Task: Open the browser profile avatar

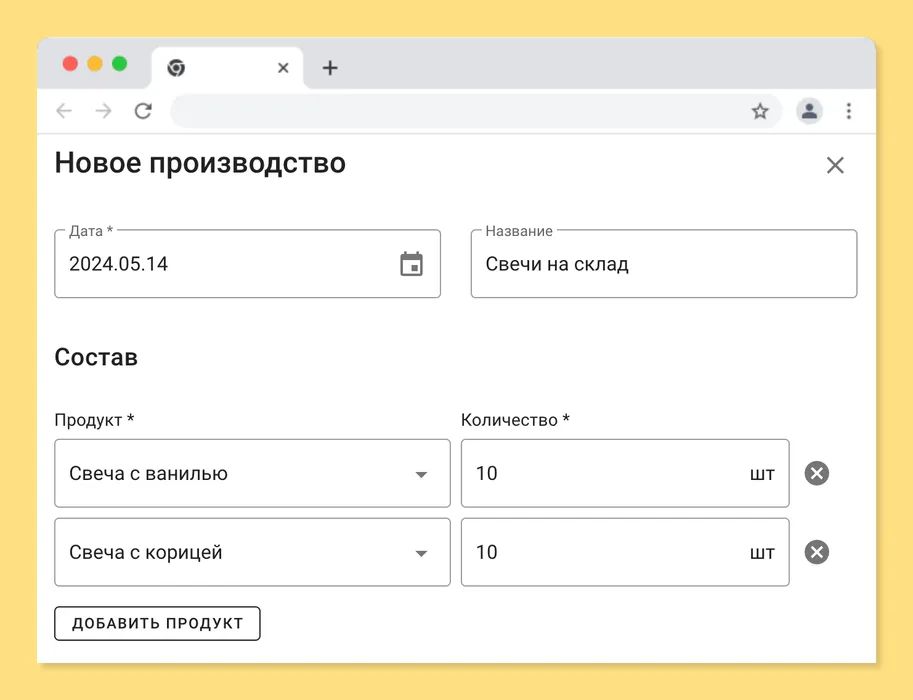Action: [809, 111]
